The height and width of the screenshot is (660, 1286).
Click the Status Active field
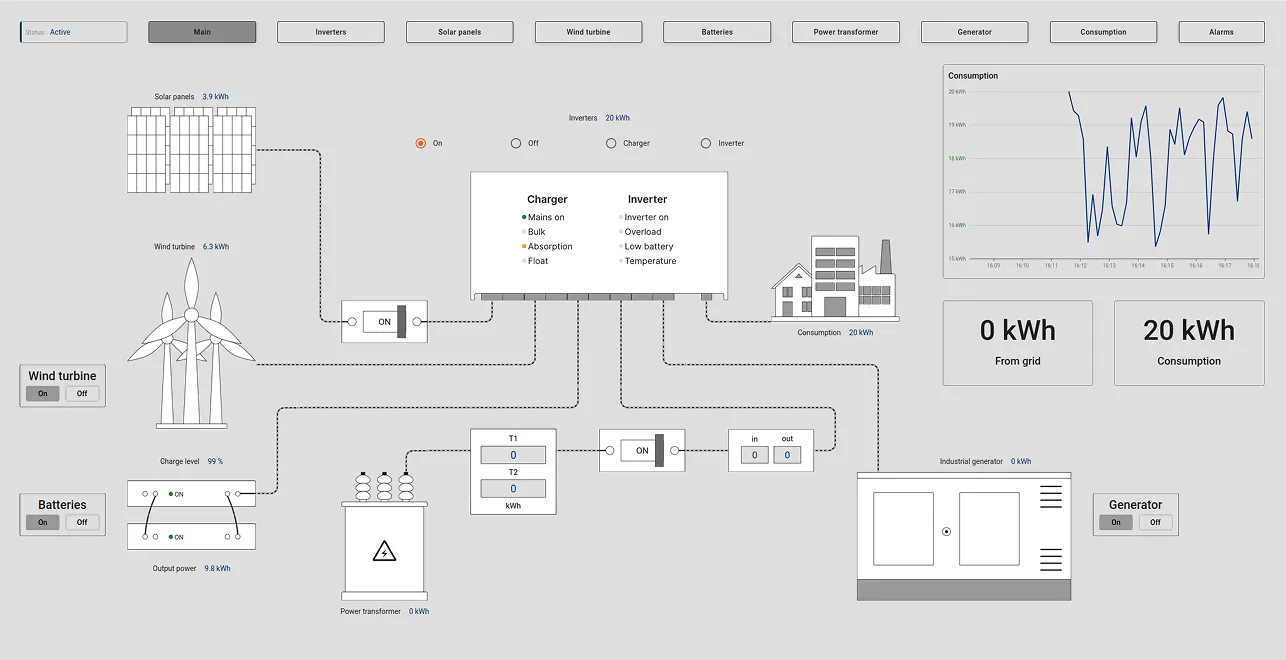click(73, 31)
